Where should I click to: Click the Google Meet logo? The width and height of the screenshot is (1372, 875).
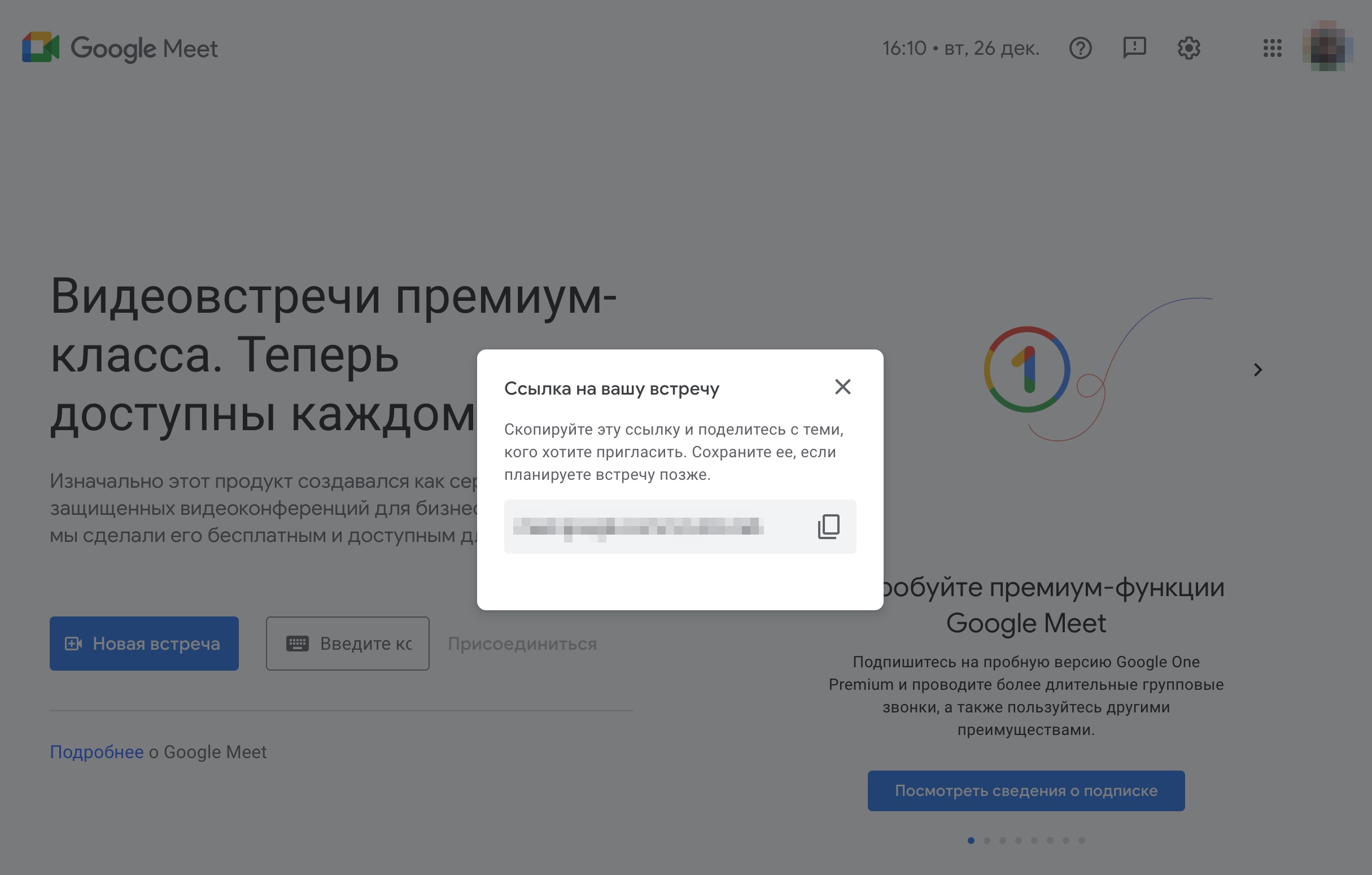click(x=120, y=49)
